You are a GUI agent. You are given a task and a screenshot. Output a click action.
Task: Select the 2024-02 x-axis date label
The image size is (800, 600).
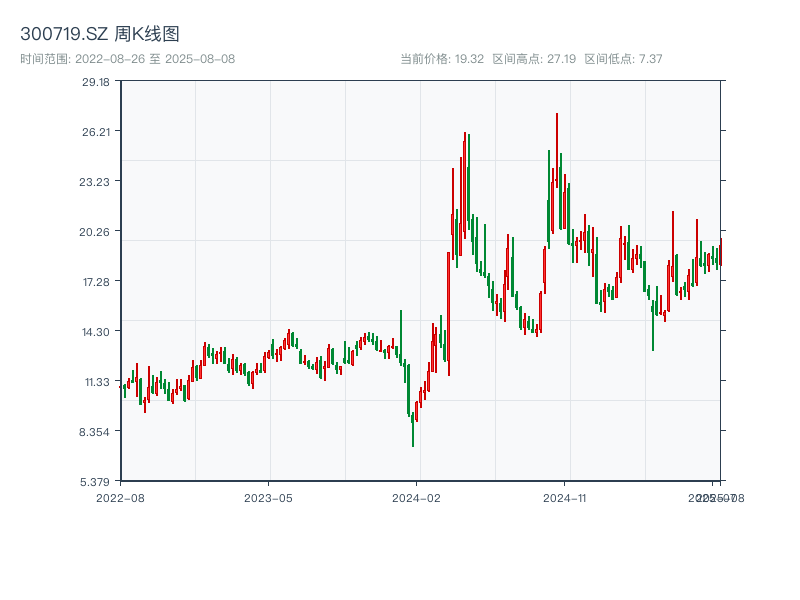[417, 497]
